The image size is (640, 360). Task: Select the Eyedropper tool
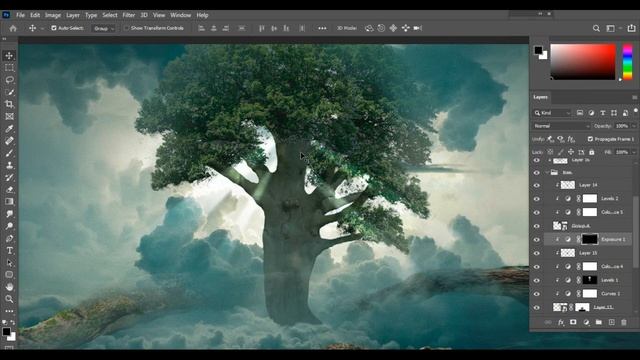[9, 129]
